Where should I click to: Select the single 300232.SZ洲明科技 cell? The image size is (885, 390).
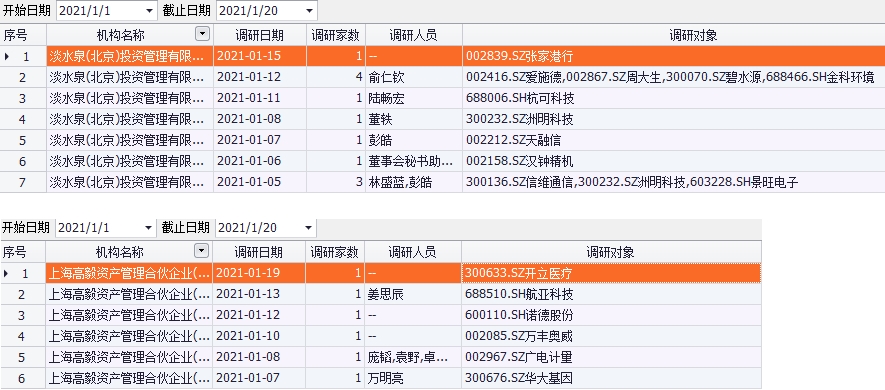pyautogui.click(x=673, y=119)
